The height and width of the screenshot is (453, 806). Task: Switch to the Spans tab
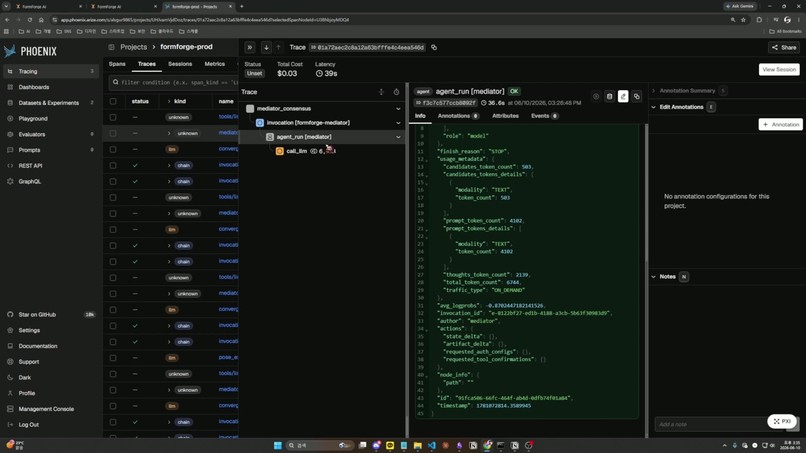pyautogui.click(x=117, y=64)
